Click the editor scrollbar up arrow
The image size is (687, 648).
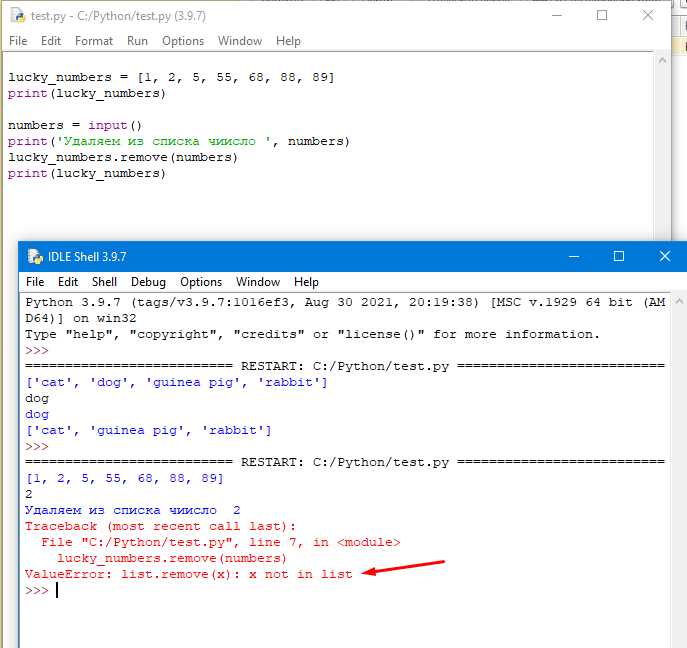(662, 60)
